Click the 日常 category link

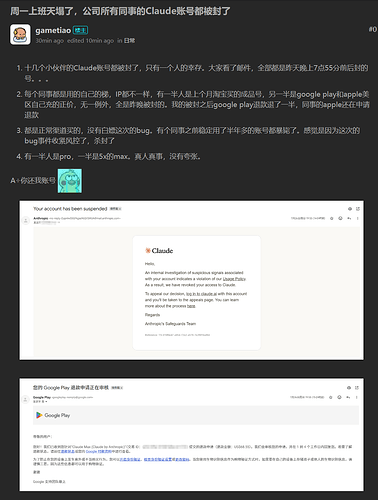coord(129,41)
